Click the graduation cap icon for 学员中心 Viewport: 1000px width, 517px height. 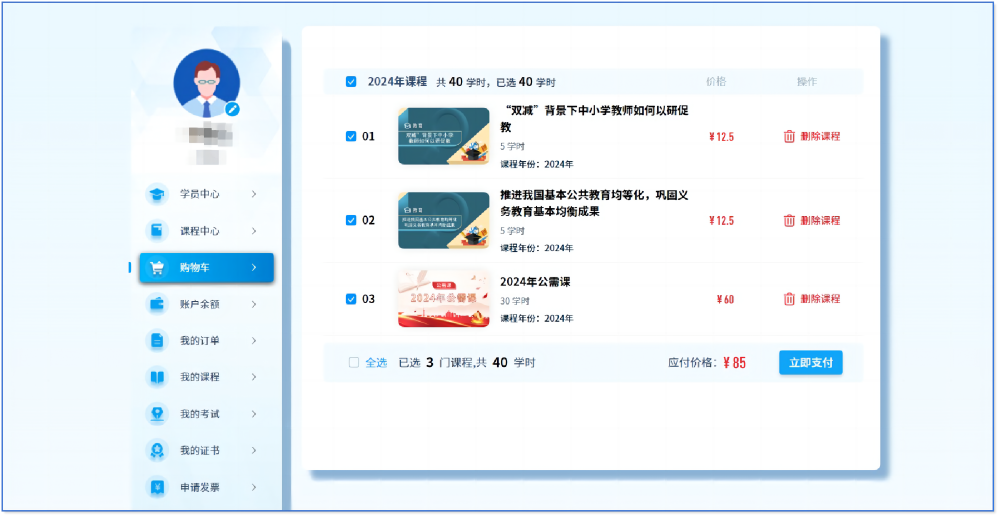(x=156, y=194)
